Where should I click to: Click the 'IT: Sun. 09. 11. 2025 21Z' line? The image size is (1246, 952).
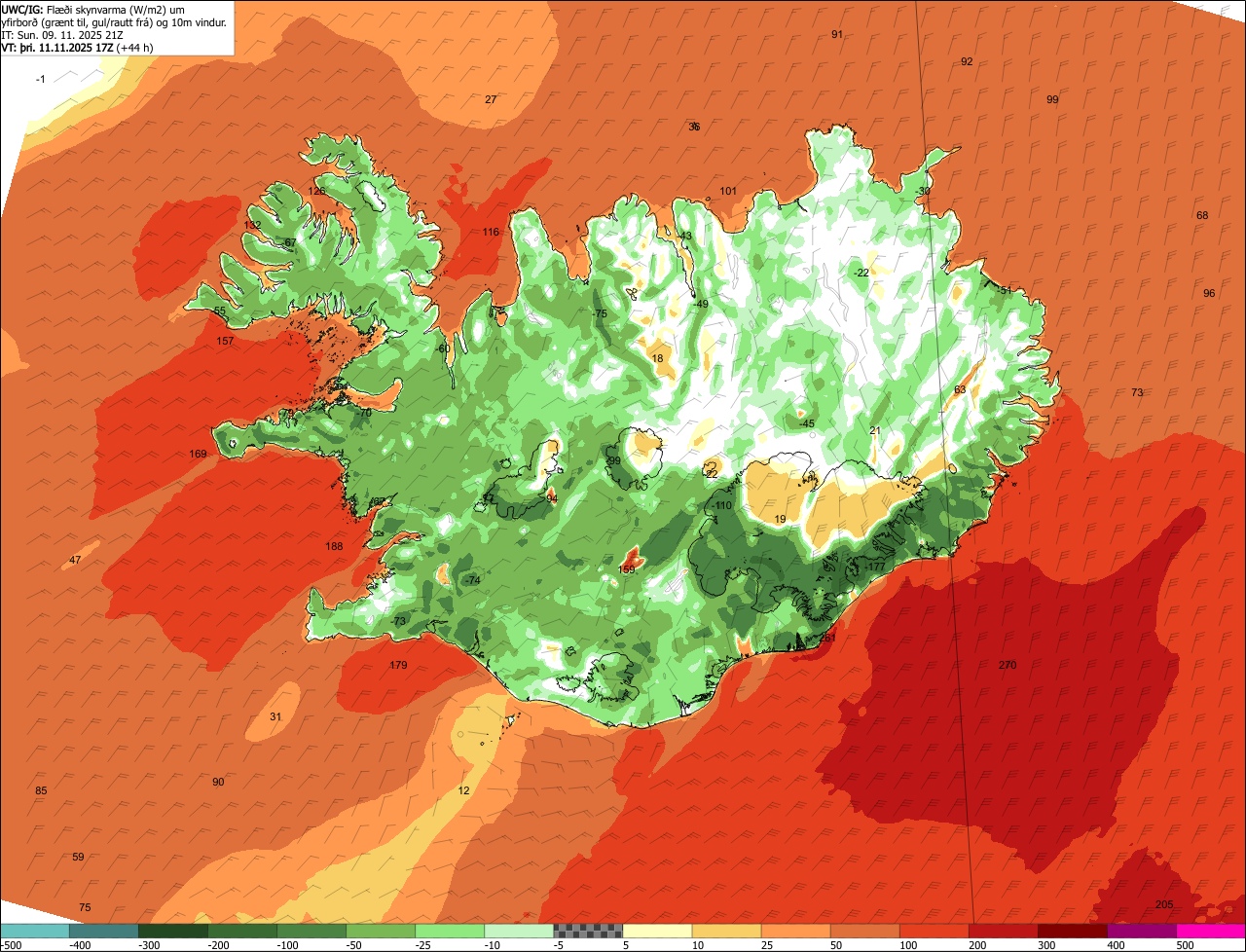62,35
